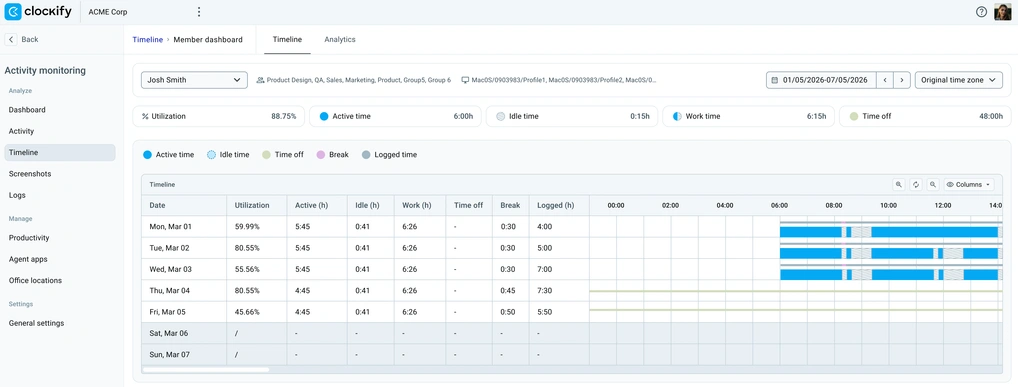Click the groups people icon beside Product Design

(x=260, y=80)
